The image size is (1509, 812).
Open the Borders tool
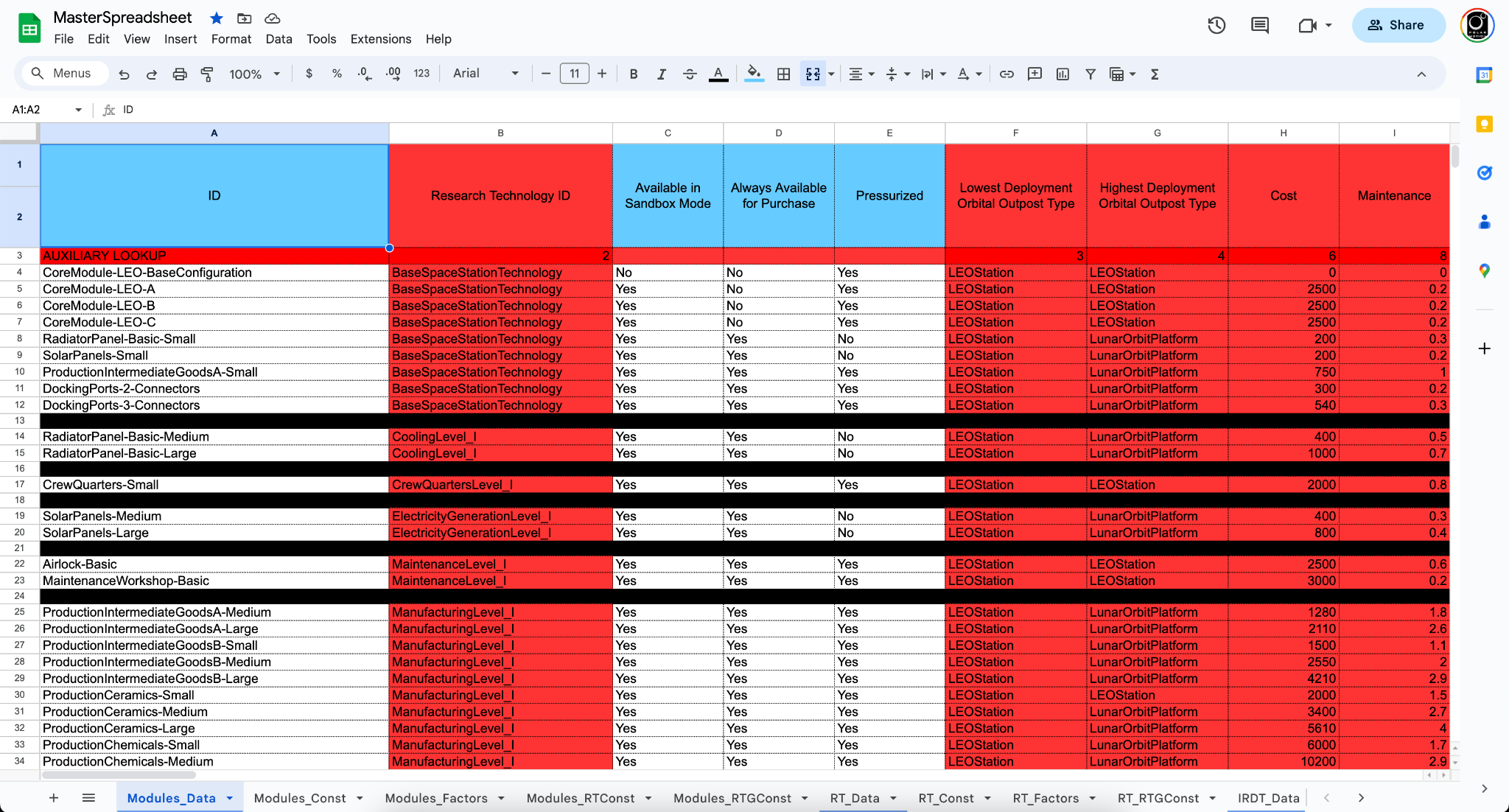784,74
